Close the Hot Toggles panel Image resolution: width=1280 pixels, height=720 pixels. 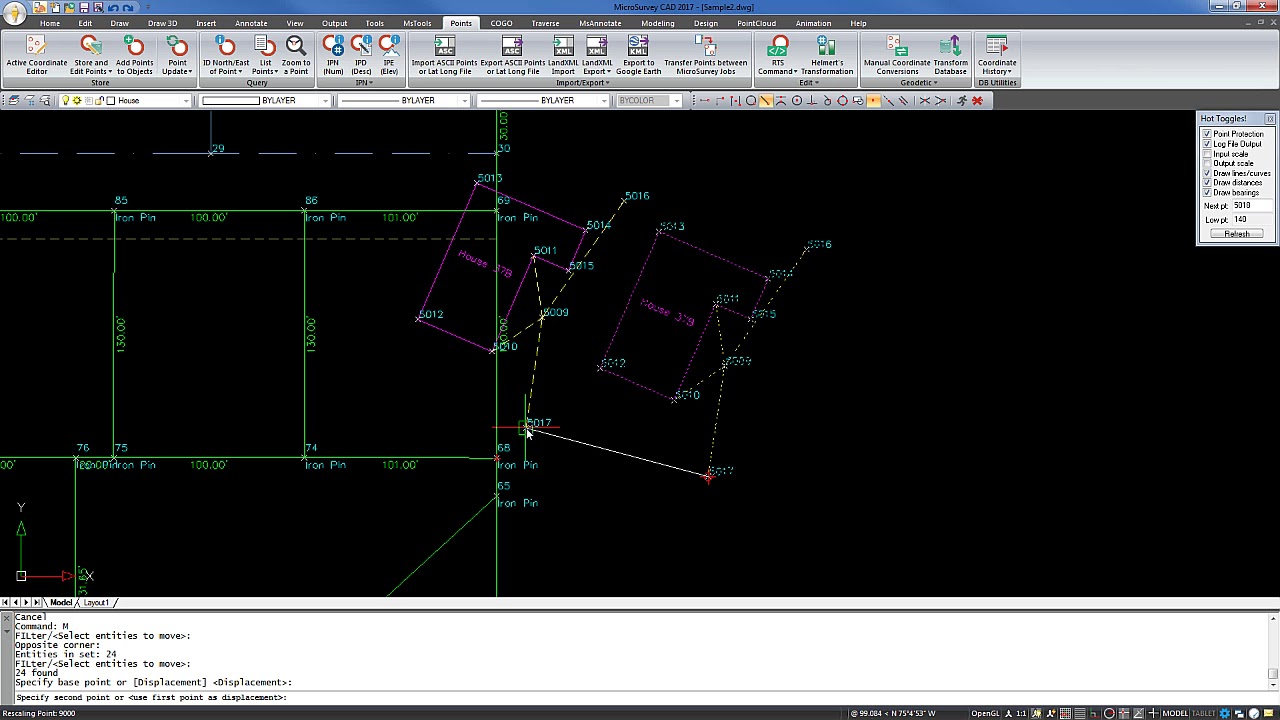(1269, 119)
